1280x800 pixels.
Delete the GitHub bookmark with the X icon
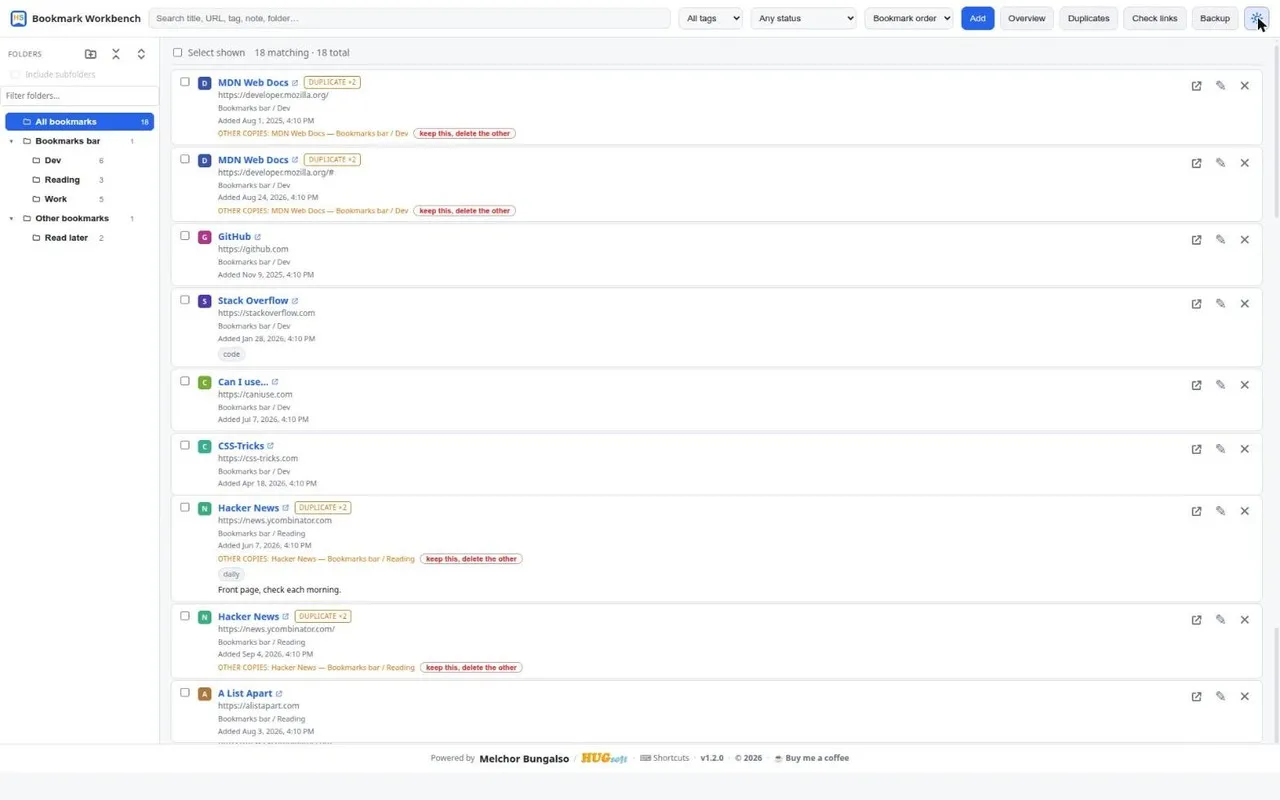pos(1245,240)
